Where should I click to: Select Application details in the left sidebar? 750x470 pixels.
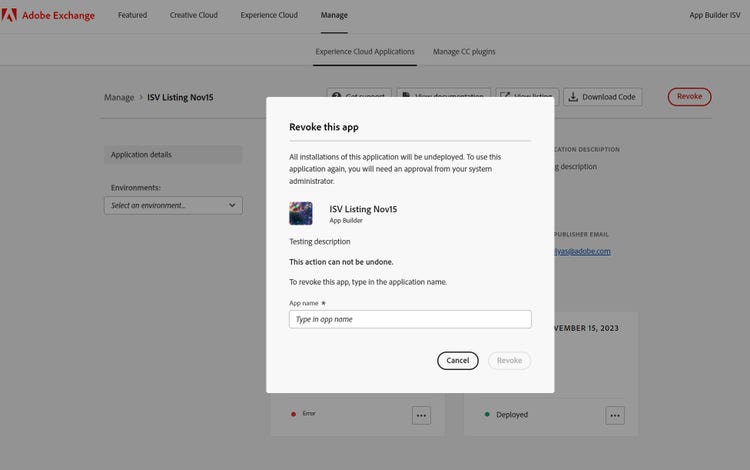173,155
